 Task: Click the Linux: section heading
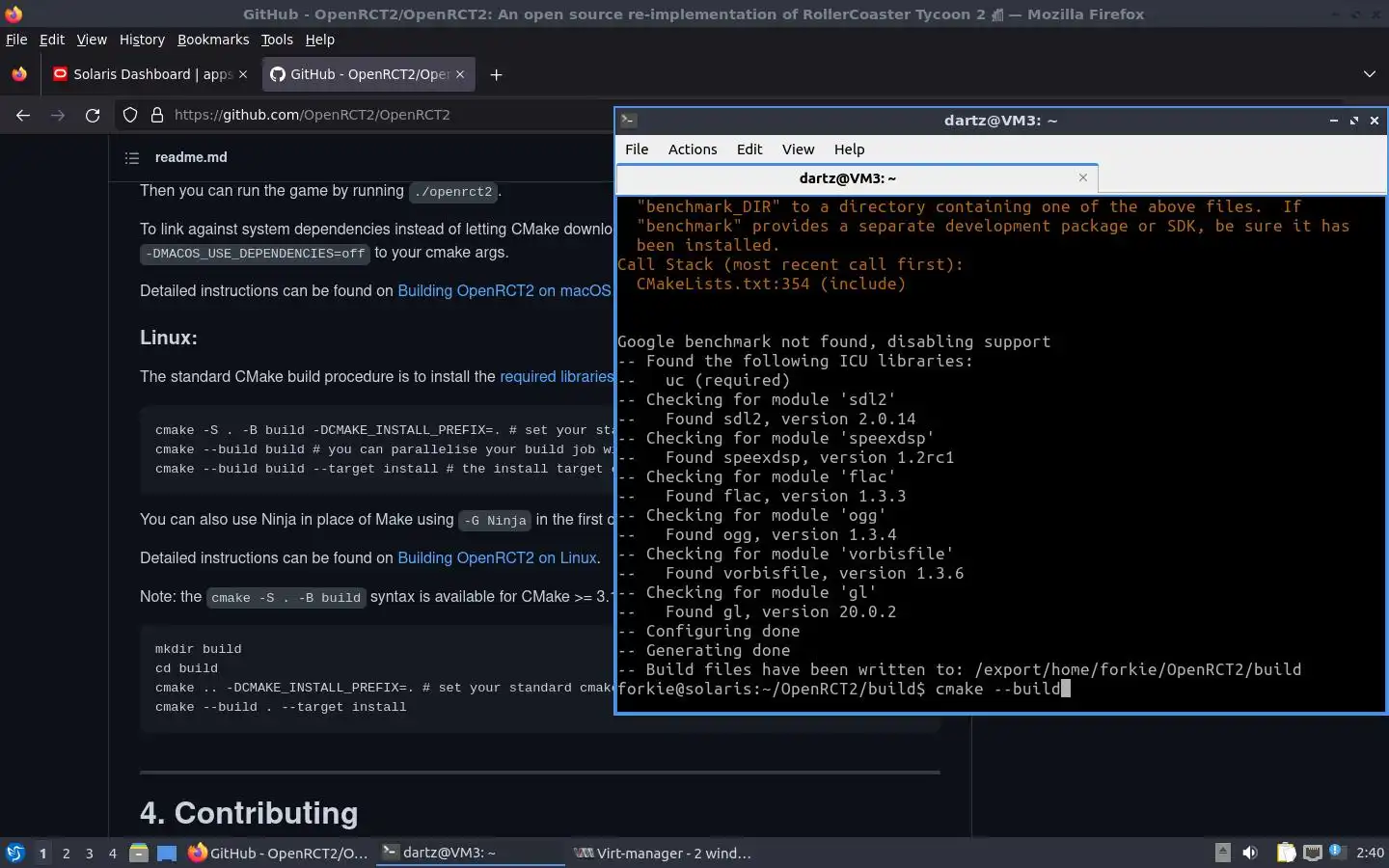[x=169, y=338]
